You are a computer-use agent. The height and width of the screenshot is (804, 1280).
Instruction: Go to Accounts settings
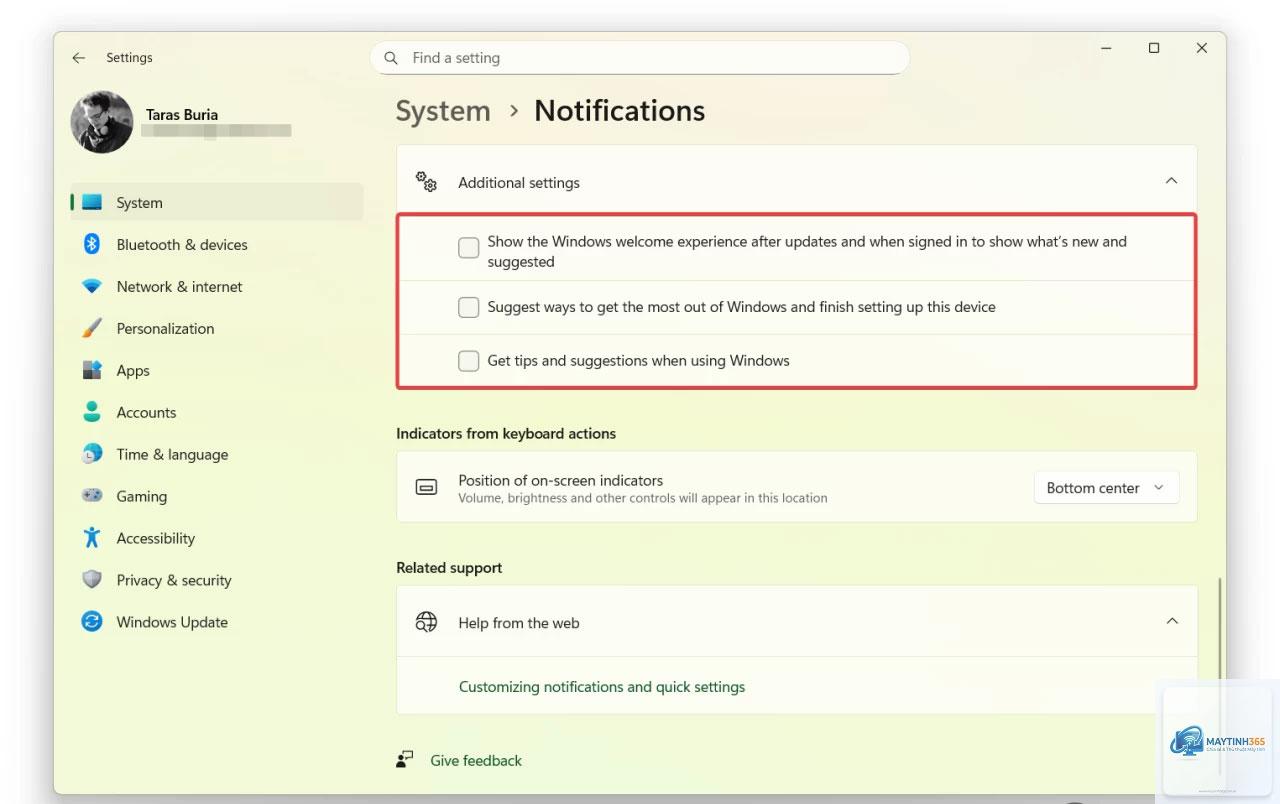(x=217, y=412)
